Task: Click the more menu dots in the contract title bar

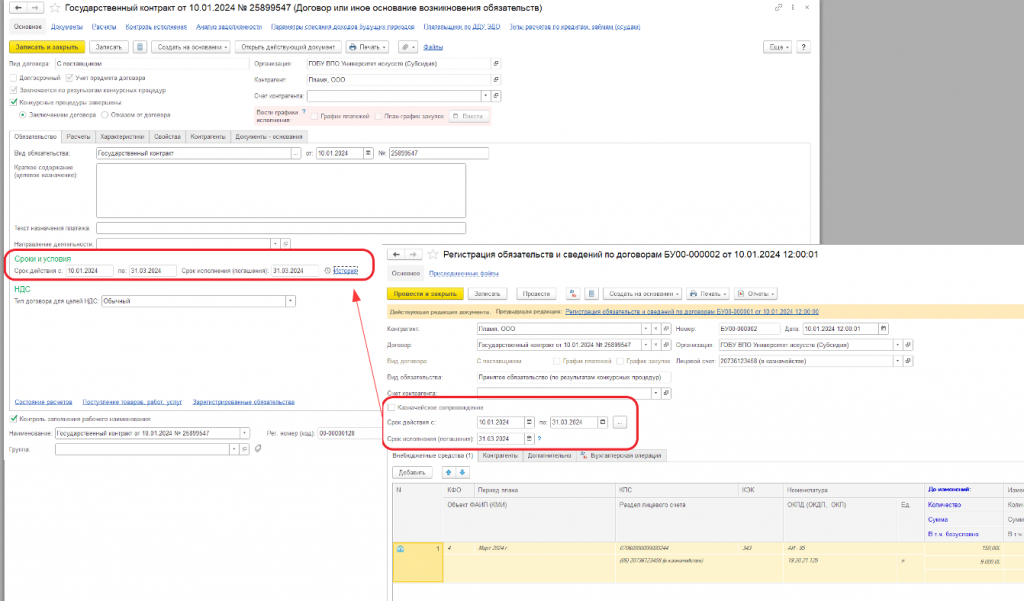Action: pos(793,8)
